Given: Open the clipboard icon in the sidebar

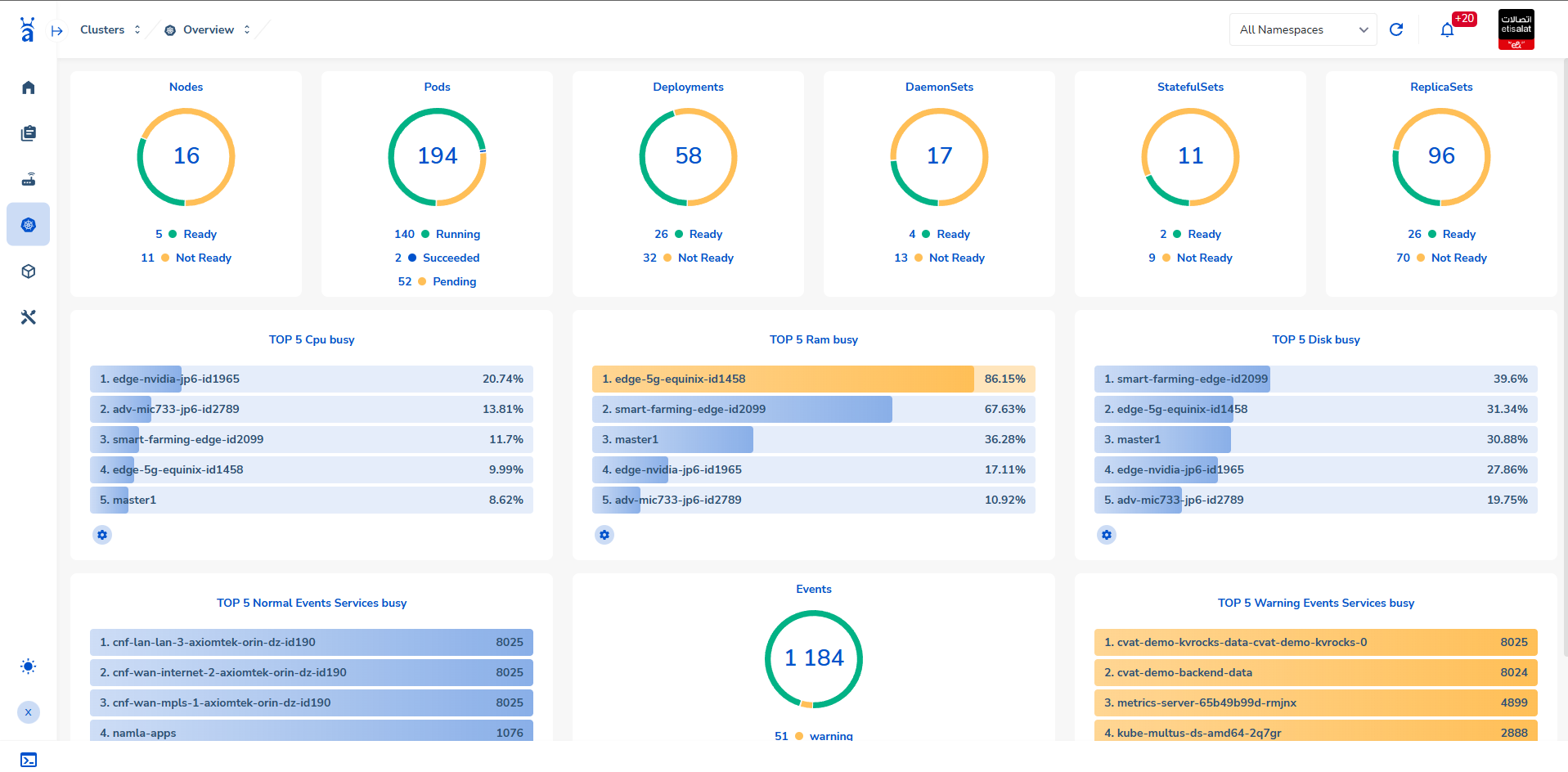Looking at the screenshot, I should coord(29,133).
